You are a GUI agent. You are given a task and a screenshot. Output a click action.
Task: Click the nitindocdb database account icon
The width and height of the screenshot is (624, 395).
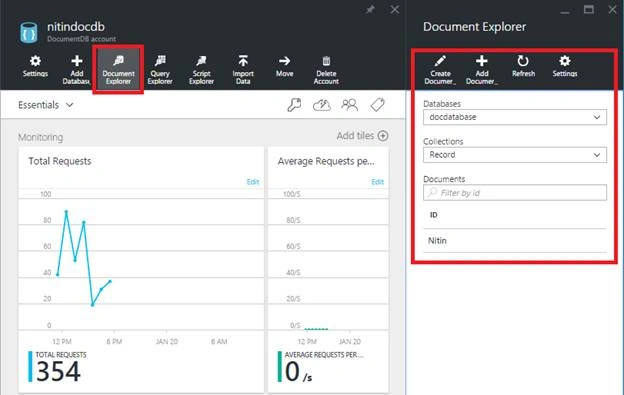point(29,33)
